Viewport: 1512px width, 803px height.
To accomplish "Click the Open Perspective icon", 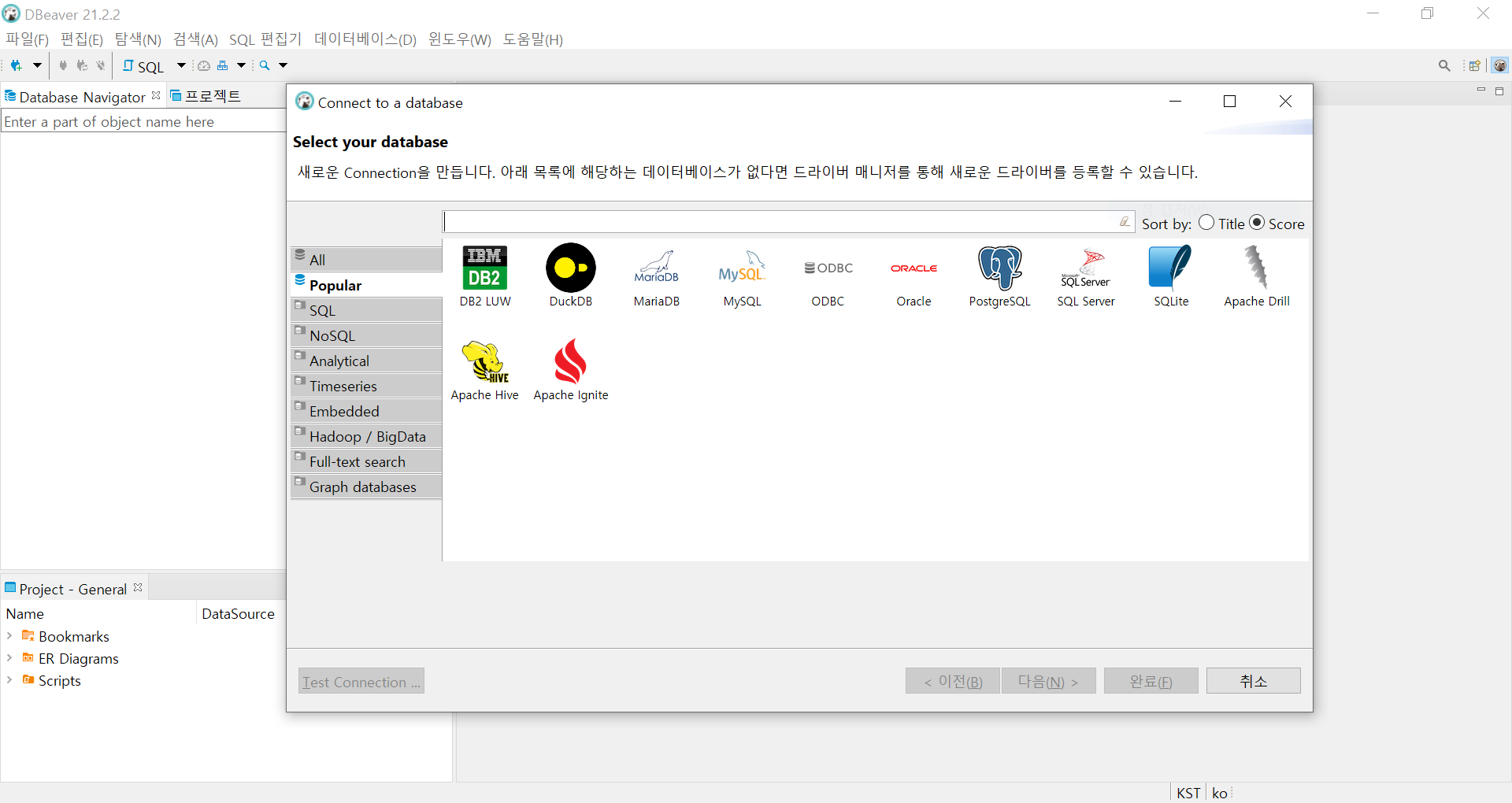I will click(x=1474, y=65).
